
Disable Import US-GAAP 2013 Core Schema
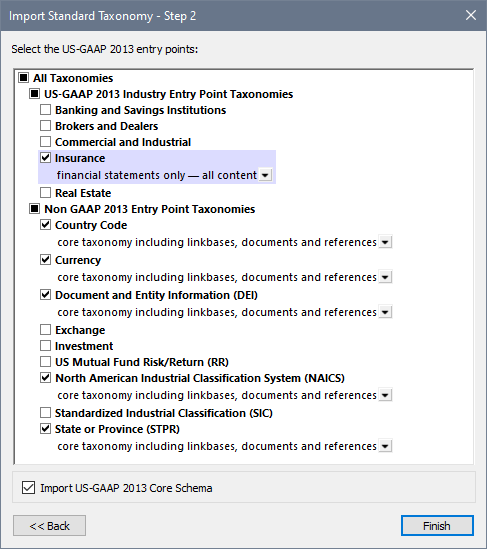[x=28, y=488]
